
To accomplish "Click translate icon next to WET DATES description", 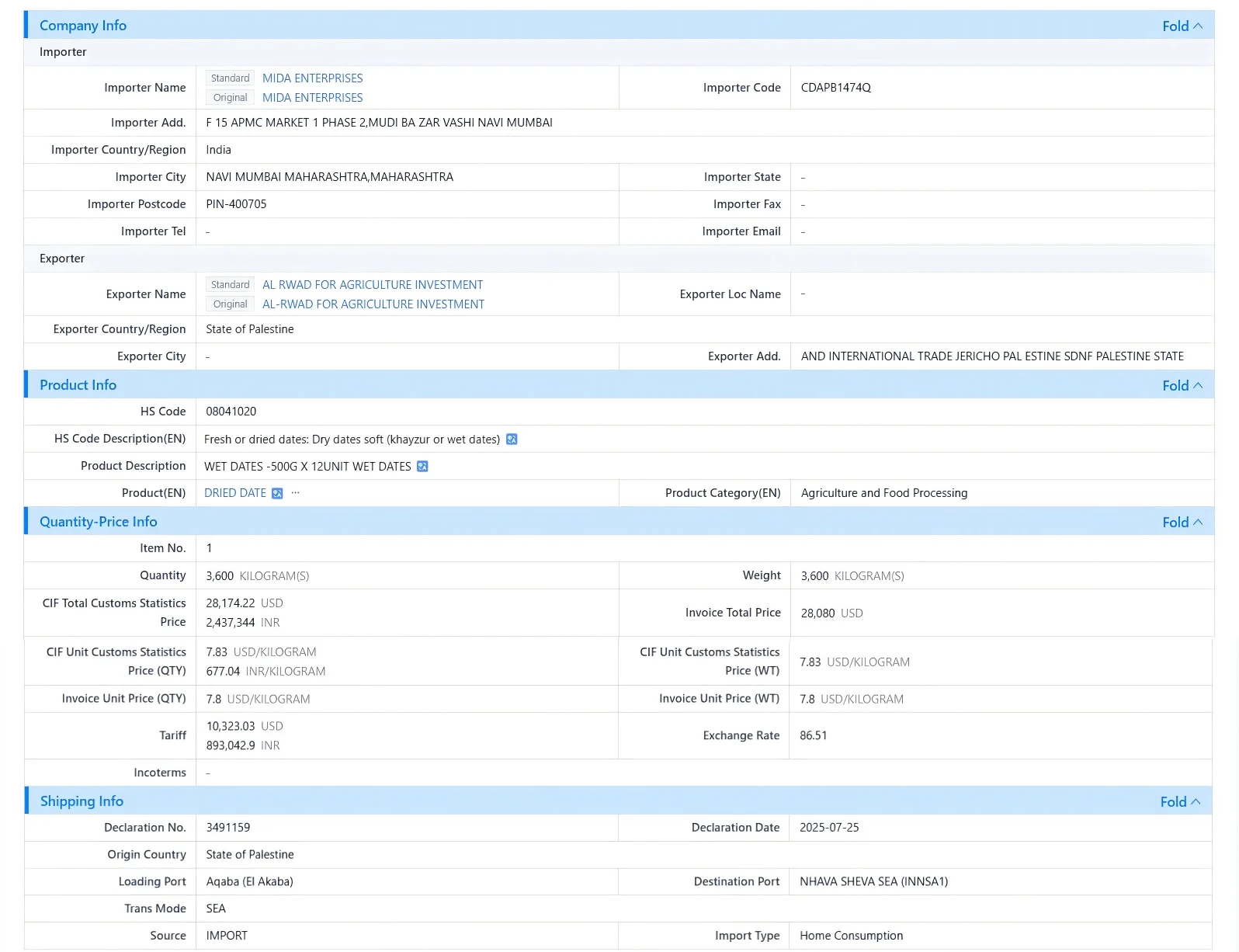I will coord(422,467).
